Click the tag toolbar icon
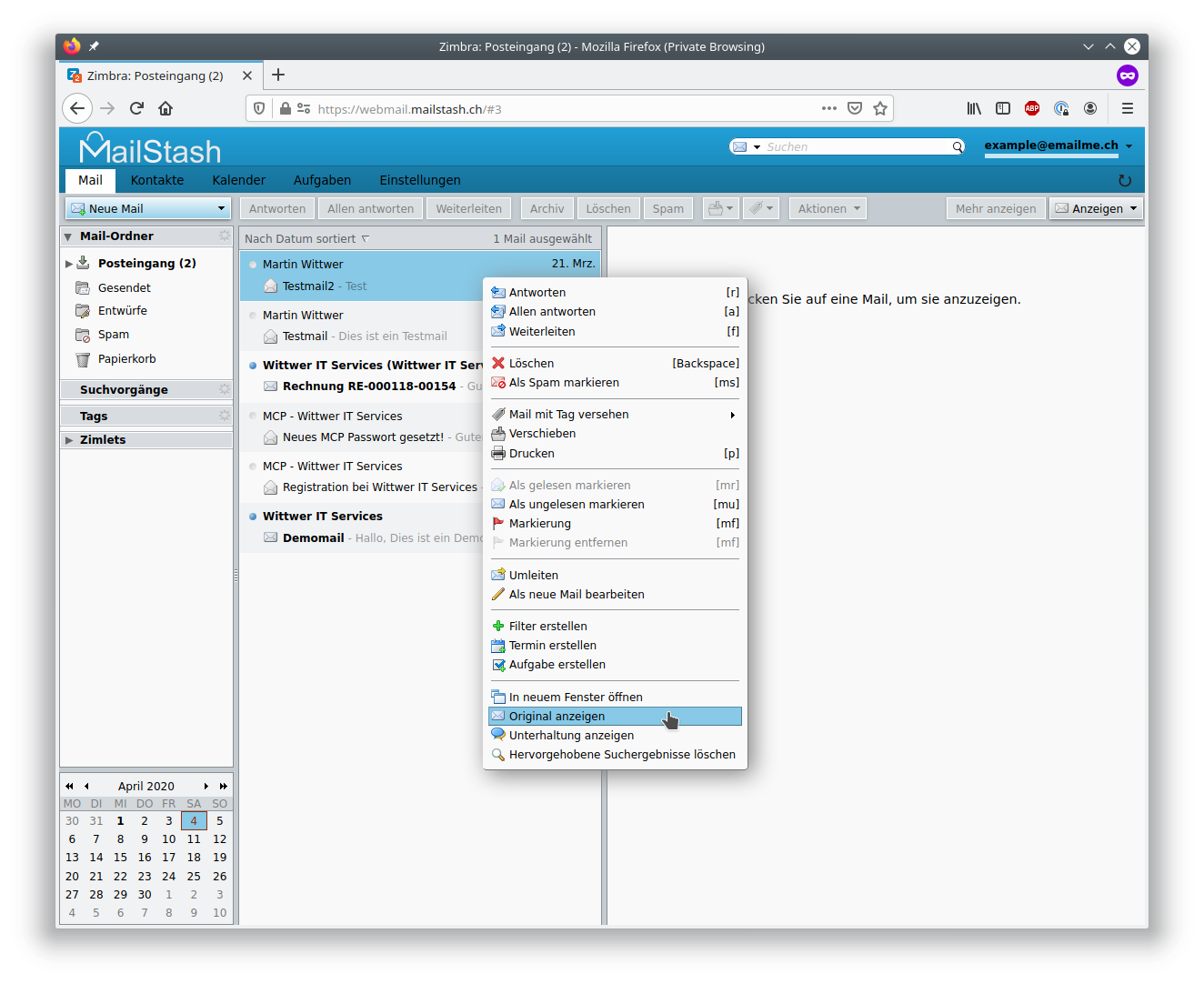Viewport: 1204px width, 984px height. (x=760, y=208)
